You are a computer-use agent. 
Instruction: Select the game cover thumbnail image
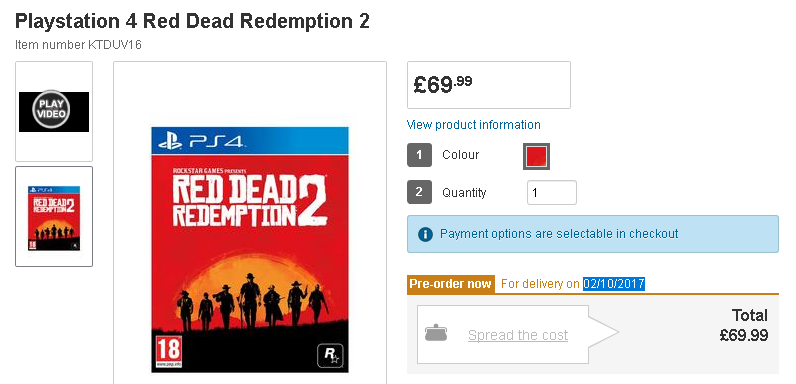tap(54, 218)
